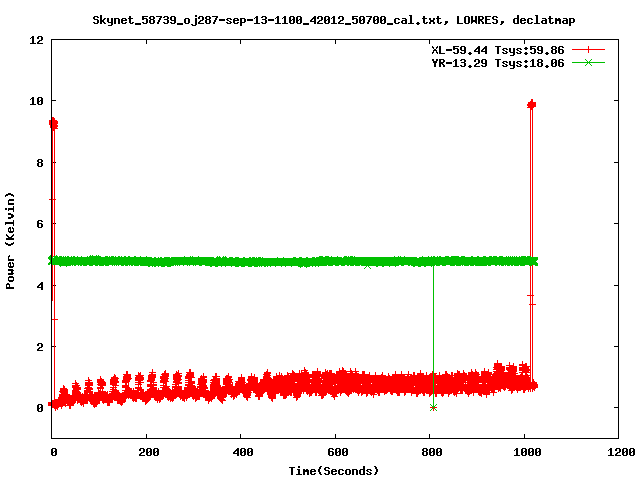This screenshot has width=640, height=480.
Task: Pick the isolated green point at zero power
Action: click(433, 407)
